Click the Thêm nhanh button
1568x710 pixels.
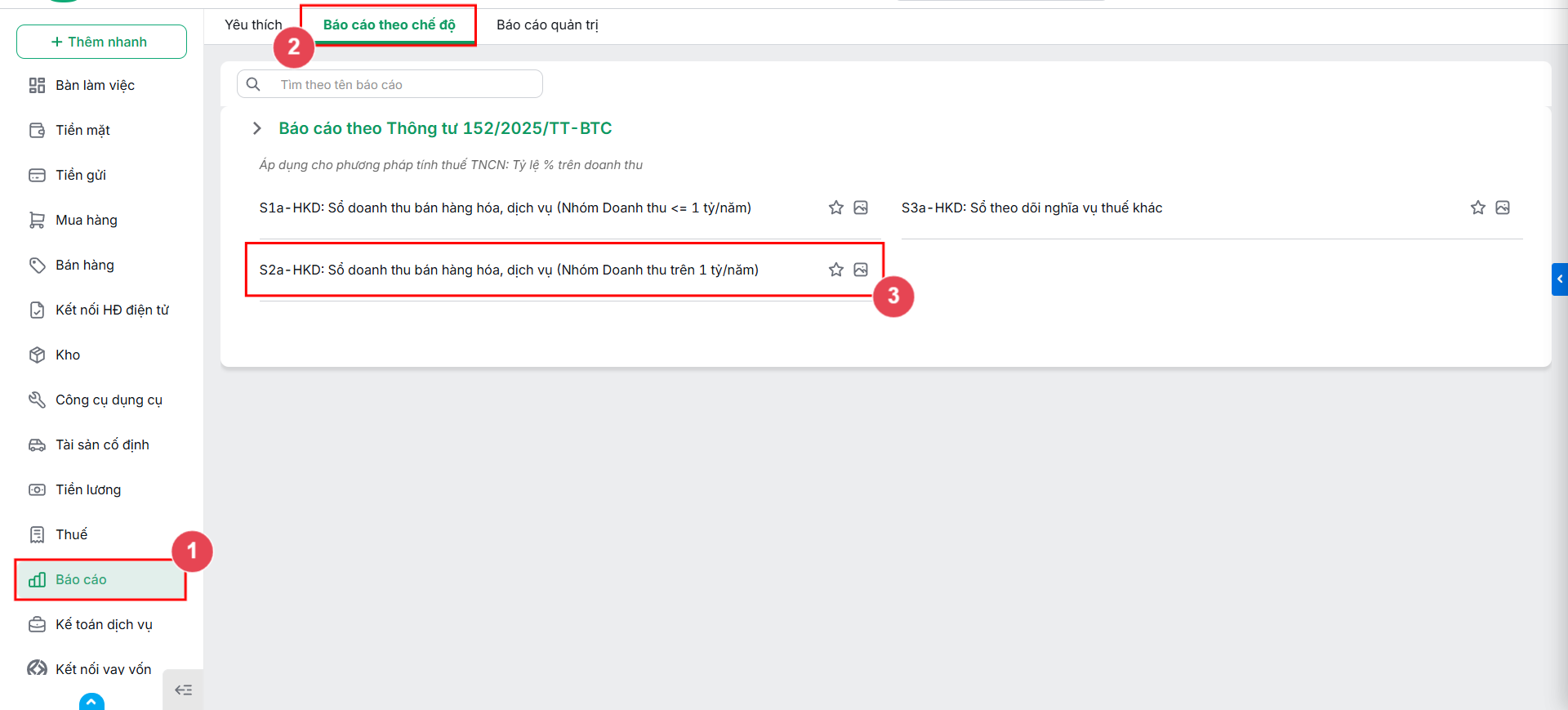[x=101, y=42]
